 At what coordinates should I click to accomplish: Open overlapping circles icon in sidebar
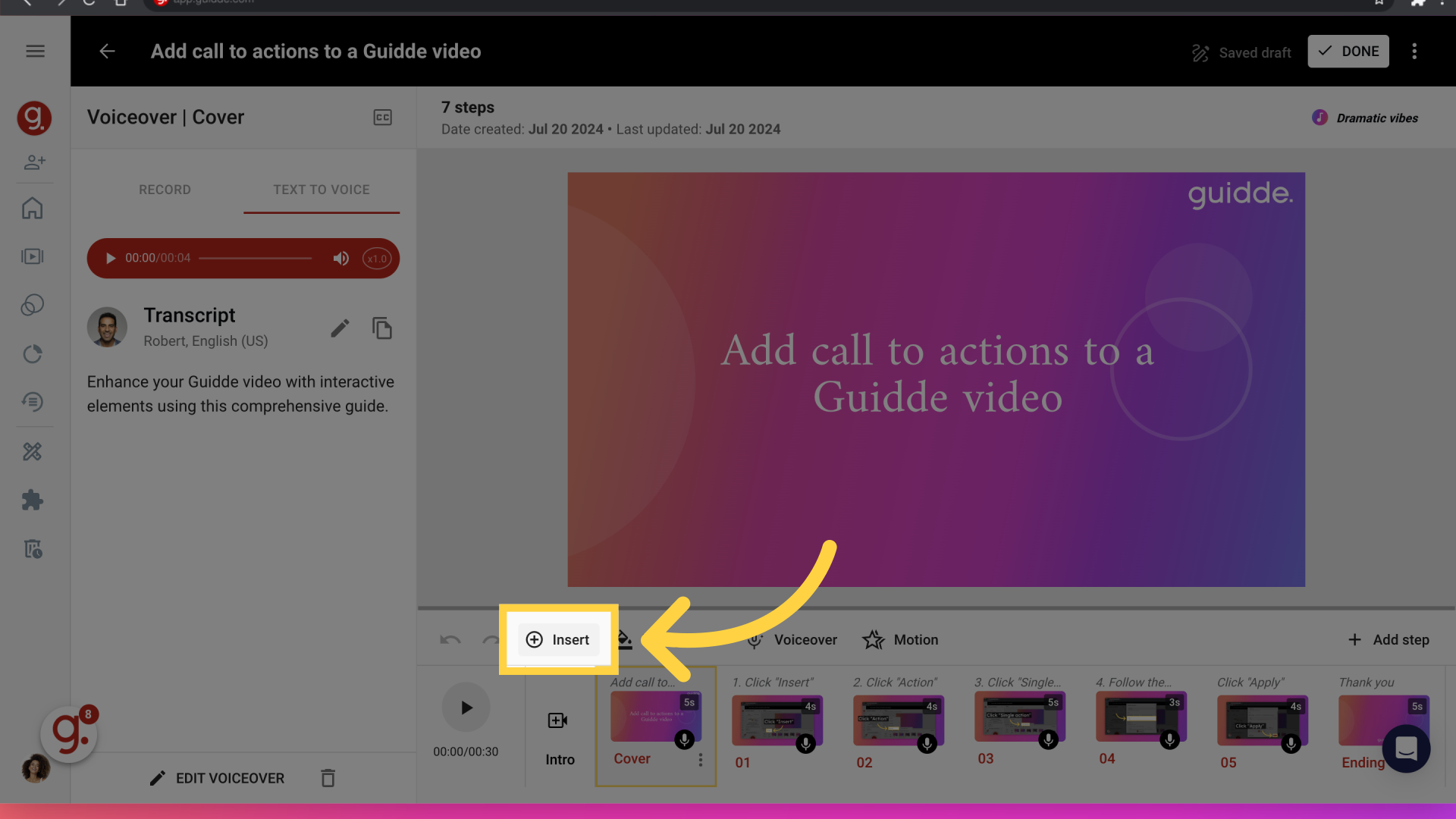[32, 305]
